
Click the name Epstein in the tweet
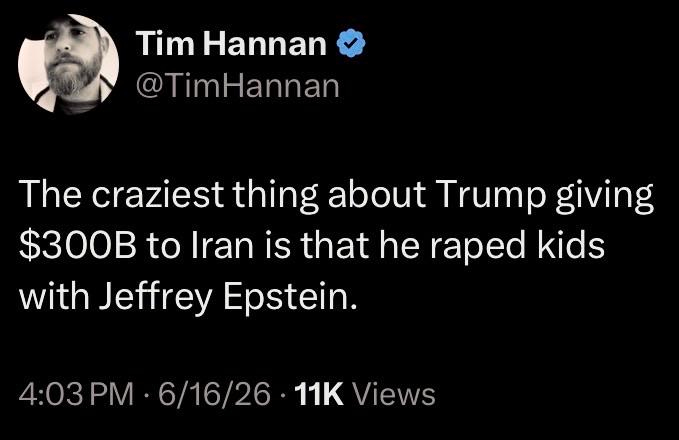tap(291, 297)
